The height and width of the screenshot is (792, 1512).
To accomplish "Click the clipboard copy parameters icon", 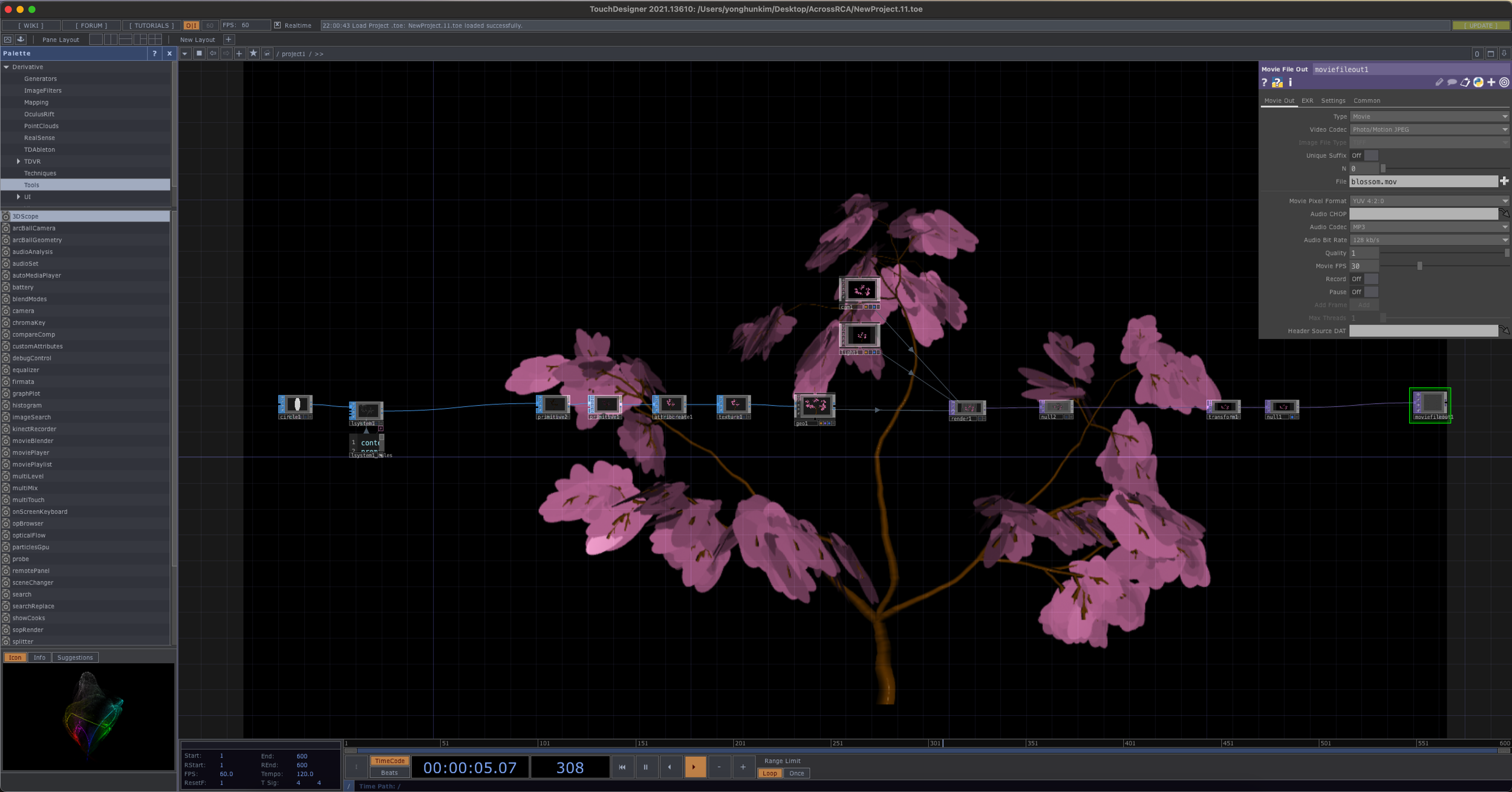I will pos(1465,82).
